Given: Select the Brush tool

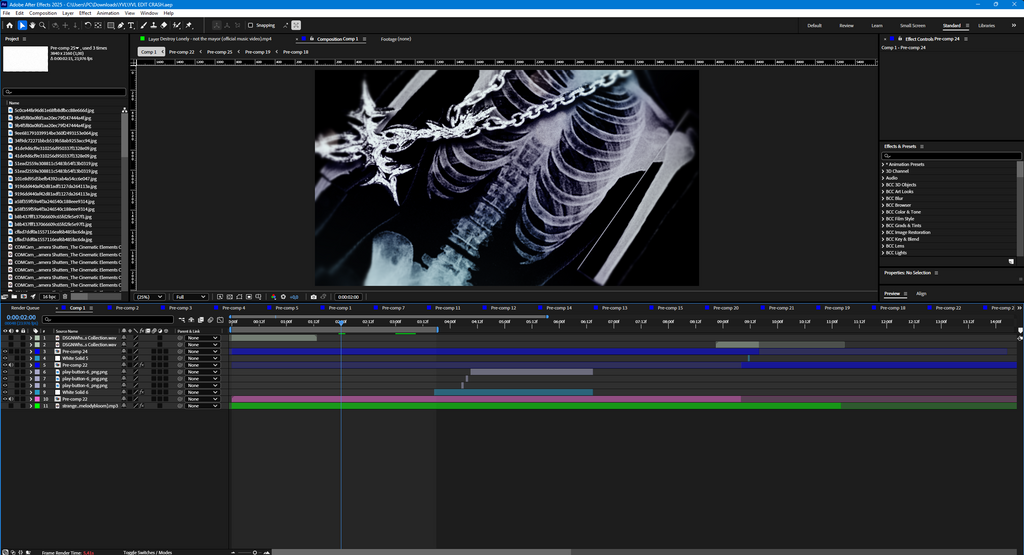Looking at the screenshot, I should click(x=144, y=25).
